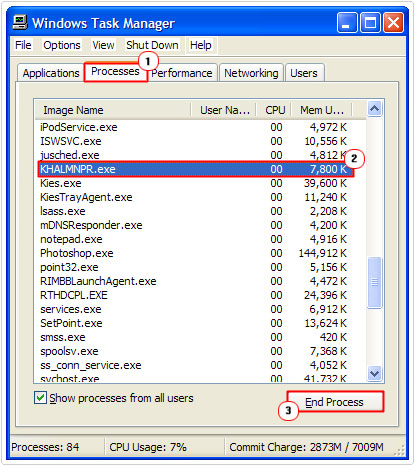415x466 pixels.
Task: Switch to the Users tab
Action: point(304,73)
